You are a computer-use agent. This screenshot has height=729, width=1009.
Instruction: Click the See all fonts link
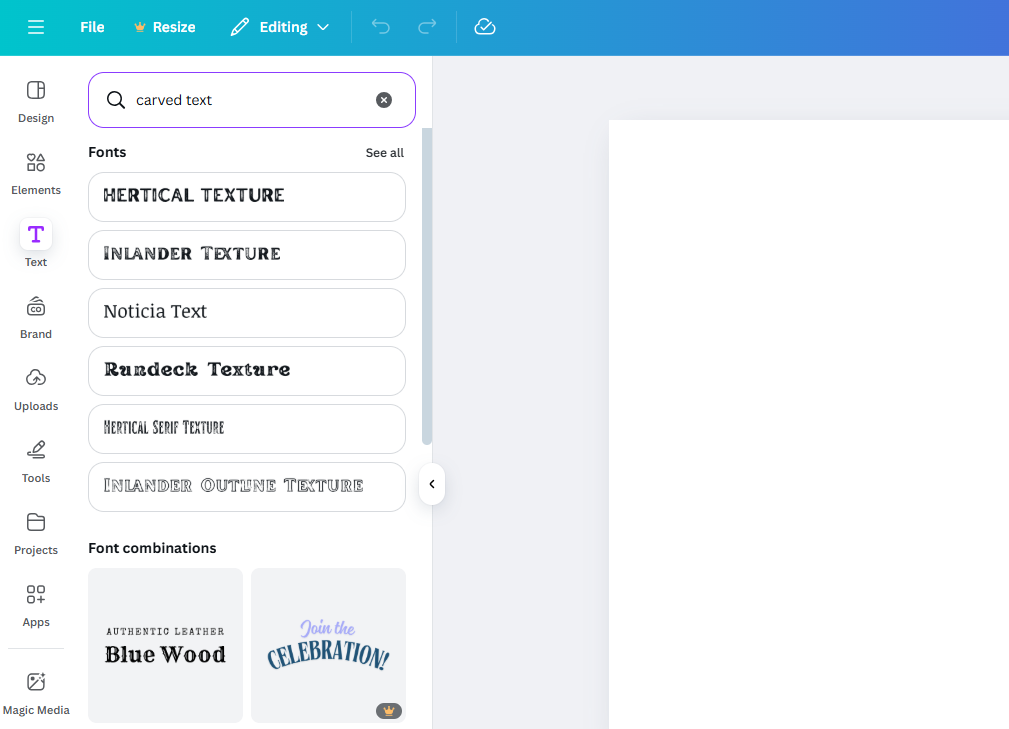click(x=384, y=152)
